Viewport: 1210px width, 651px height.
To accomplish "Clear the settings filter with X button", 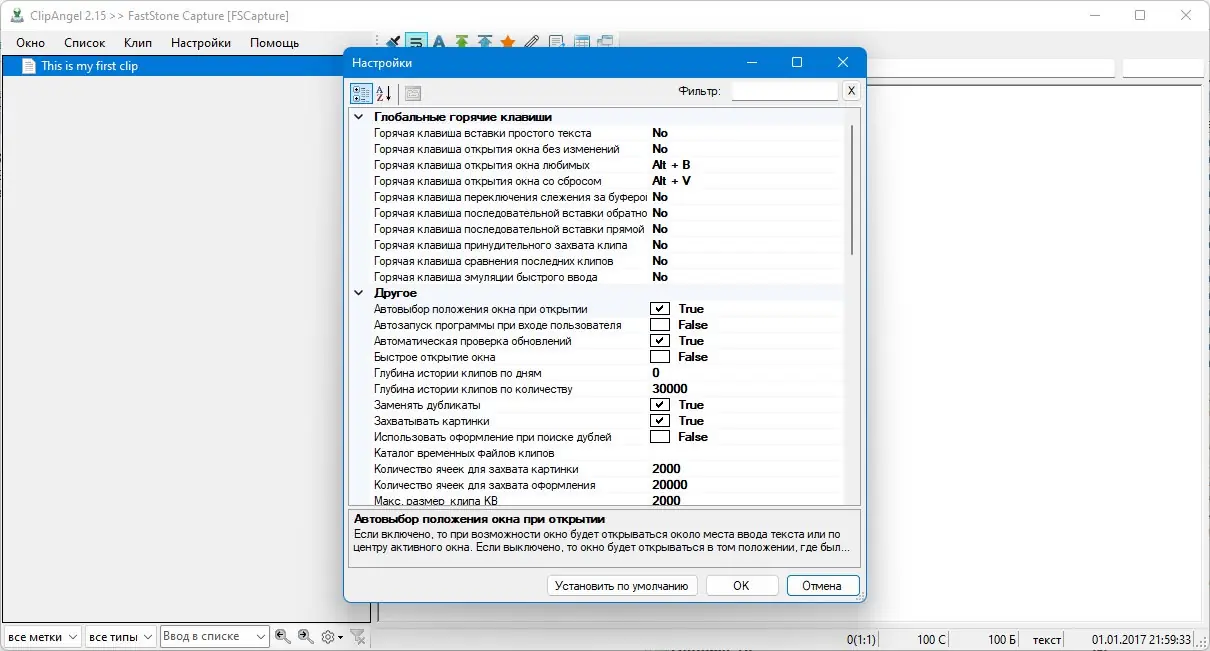I will 851,91.
